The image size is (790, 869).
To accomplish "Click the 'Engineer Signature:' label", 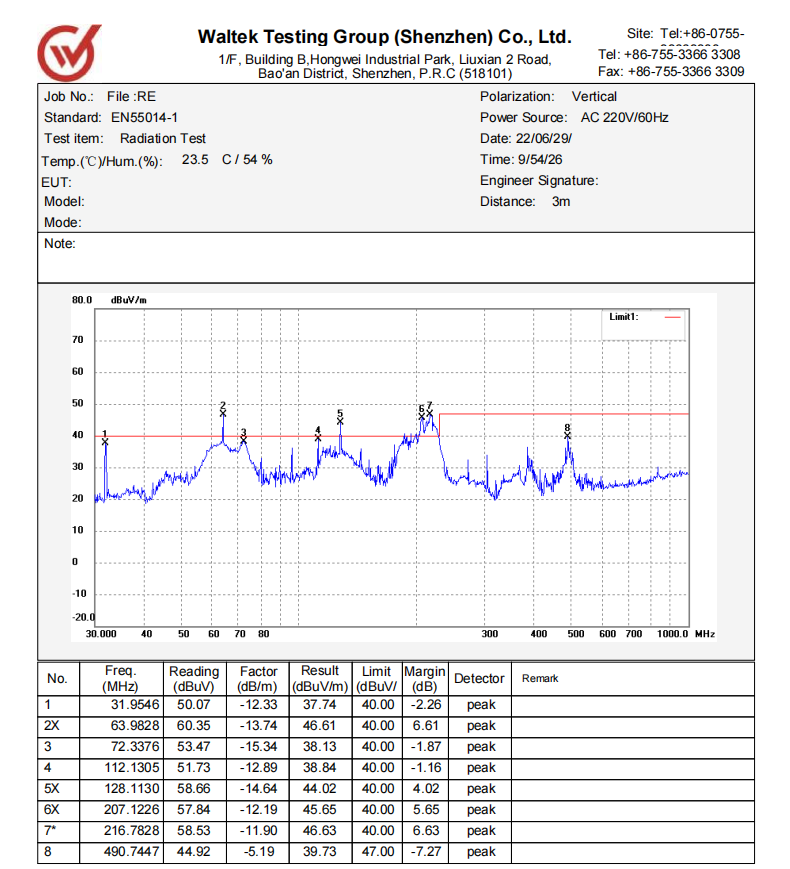I will [x=539, y=181].
